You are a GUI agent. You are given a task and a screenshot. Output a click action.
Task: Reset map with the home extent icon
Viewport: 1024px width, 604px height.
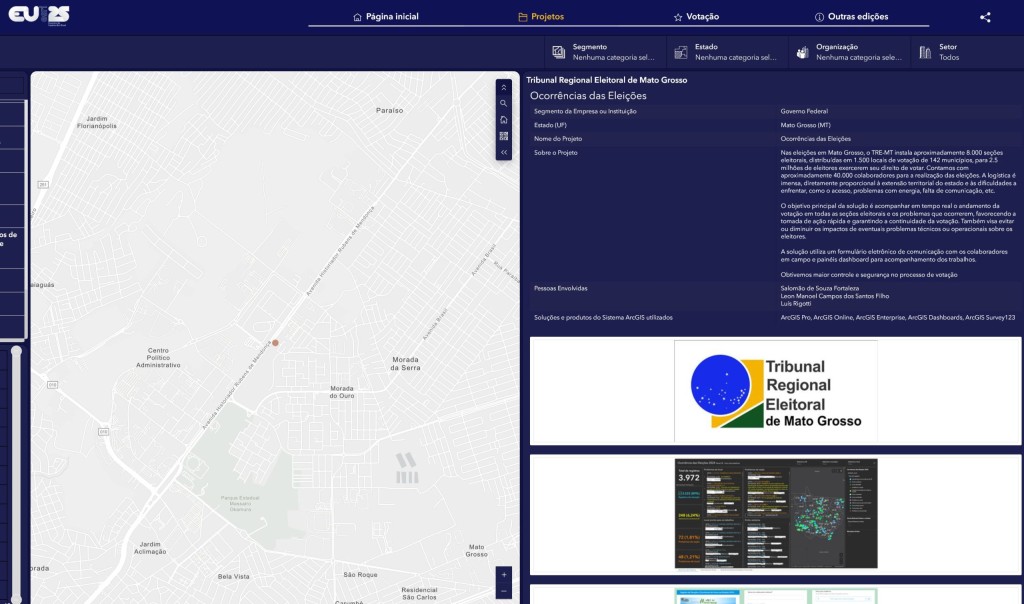tap(504, 120)
